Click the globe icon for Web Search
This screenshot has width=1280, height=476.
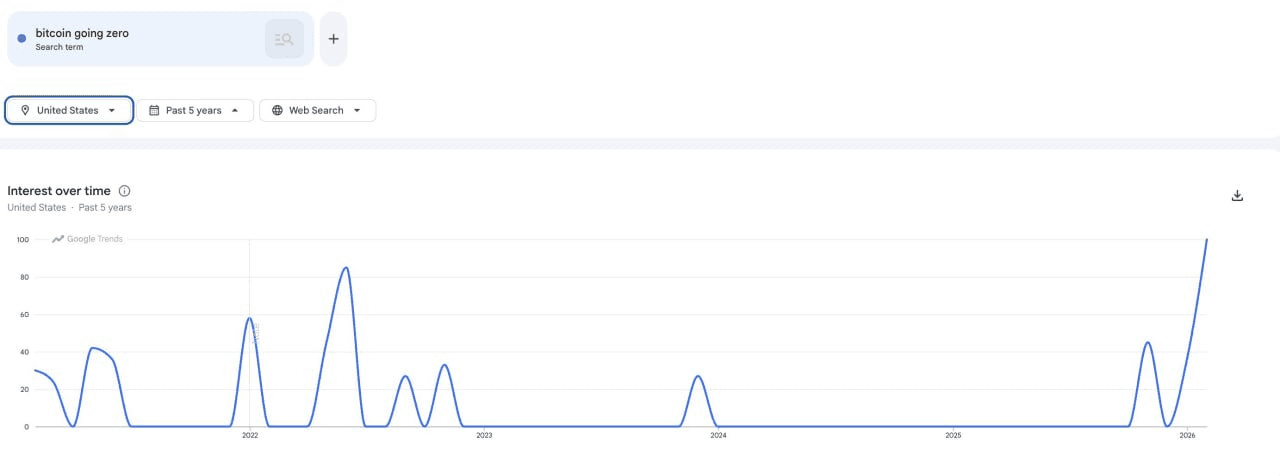(x=277, y=111)
